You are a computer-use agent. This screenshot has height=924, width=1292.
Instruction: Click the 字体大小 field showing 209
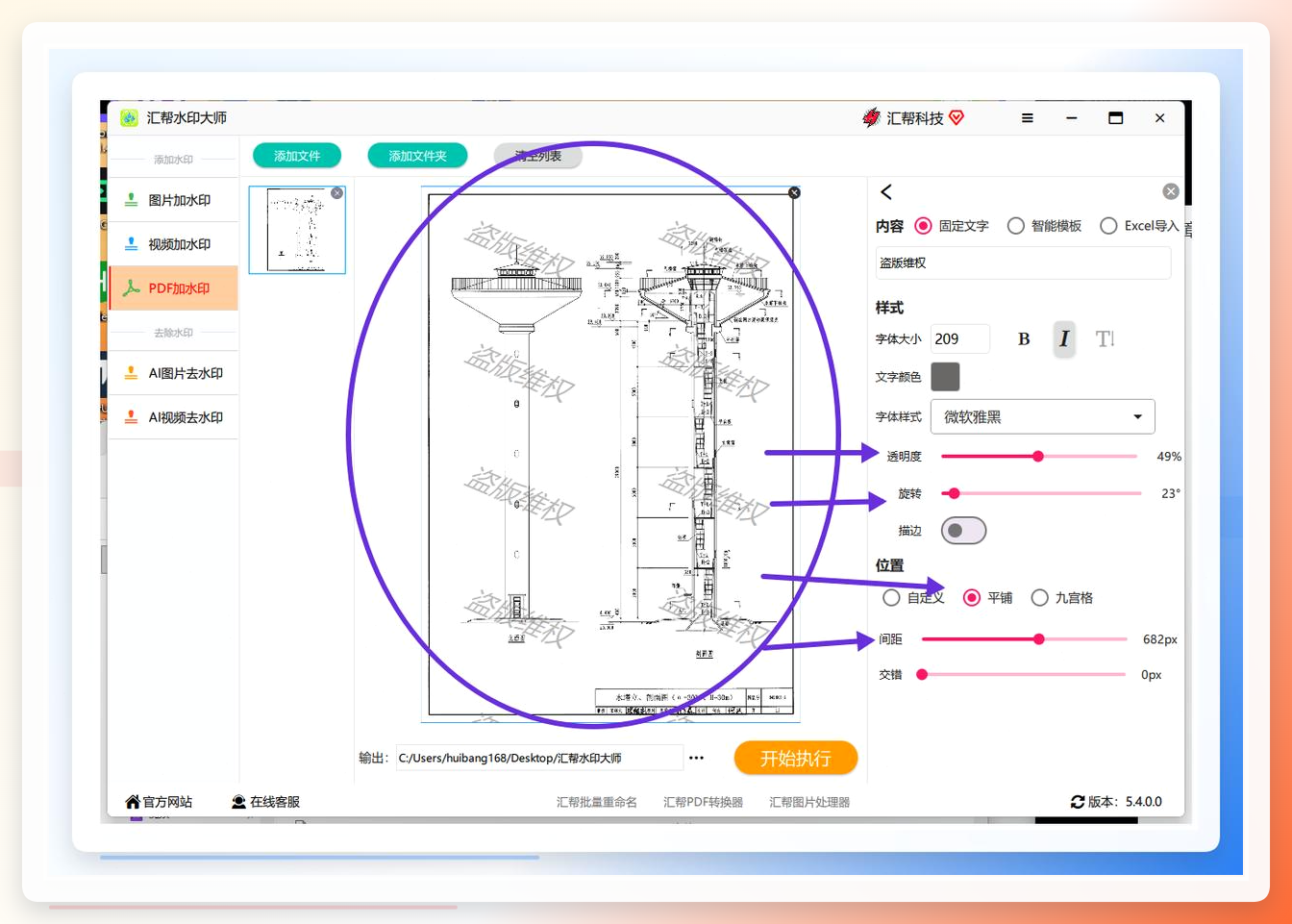click(x=959, y=338)
